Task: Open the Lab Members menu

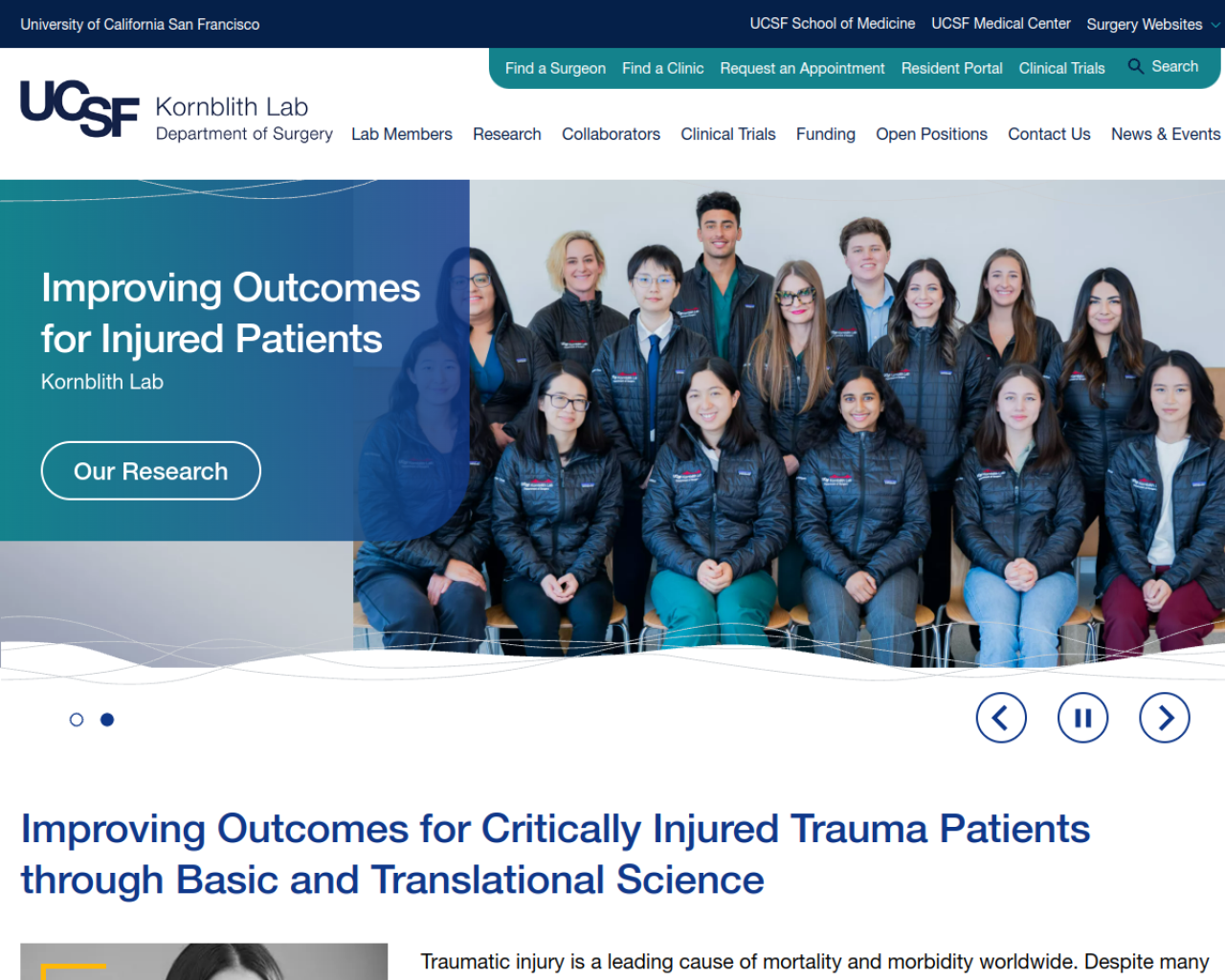Action: [402, 134]
